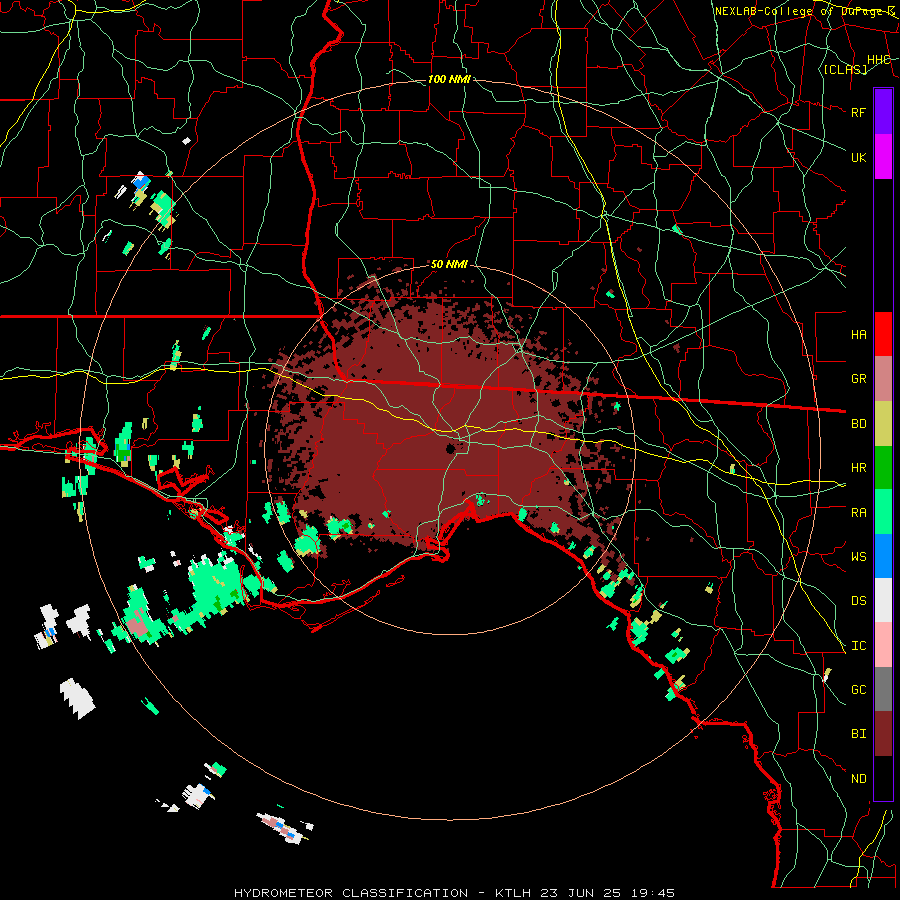This screenshot has height=900, width=900.
Task: Click the "RA" legend label
Action: pos(858,512)
